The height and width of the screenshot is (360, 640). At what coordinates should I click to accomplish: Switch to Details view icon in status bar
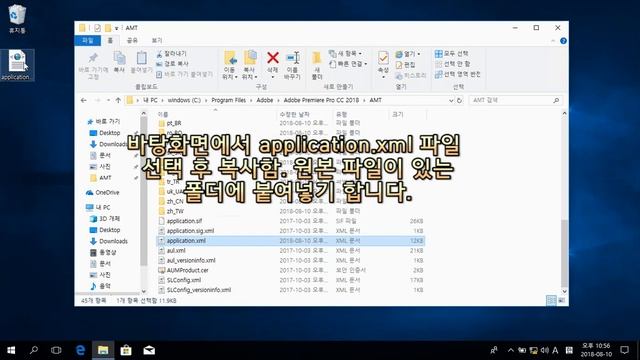(551, 301)
